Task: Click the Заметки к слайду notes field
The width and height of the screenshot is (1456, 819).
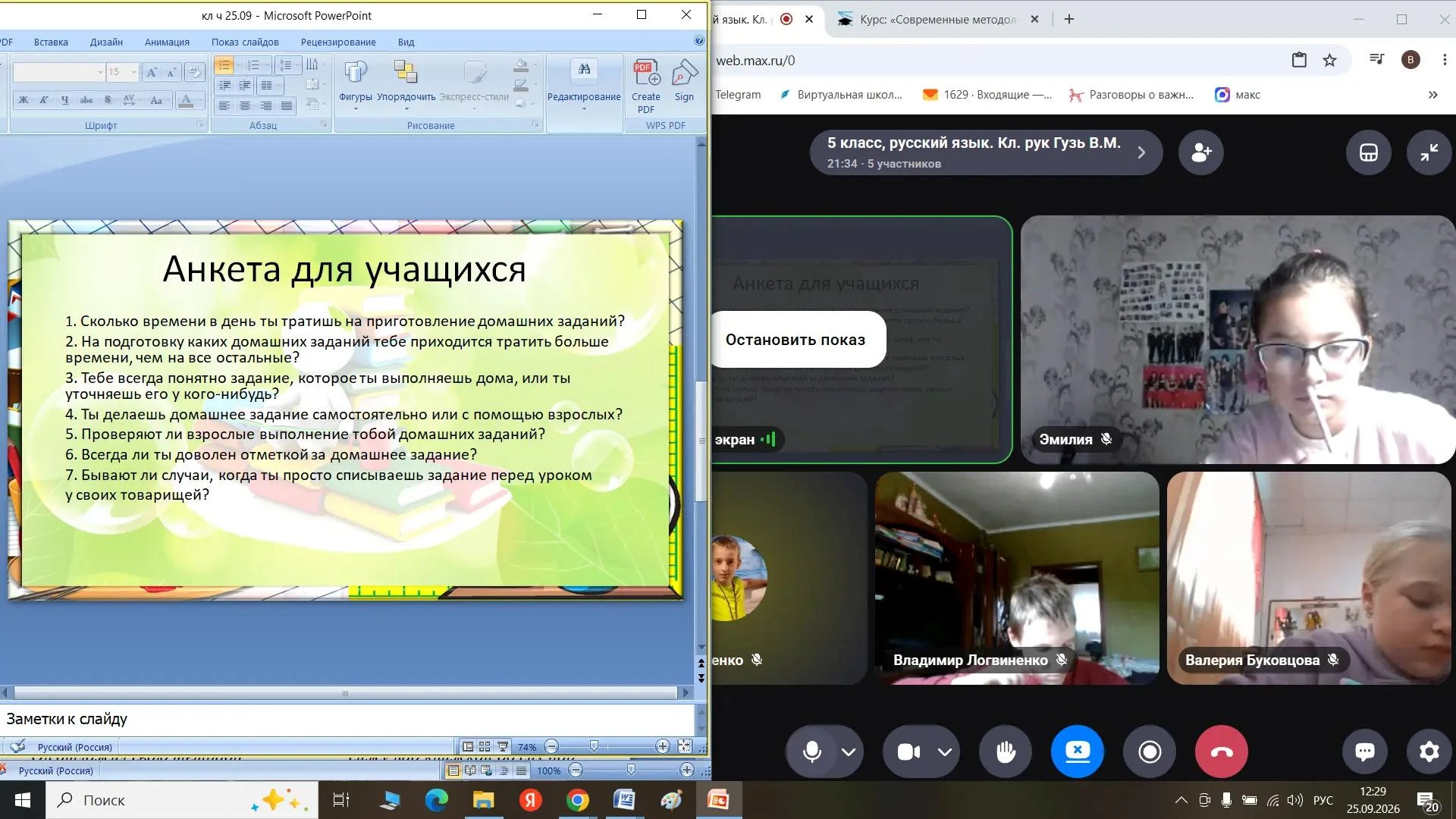Action: (347, 719)
